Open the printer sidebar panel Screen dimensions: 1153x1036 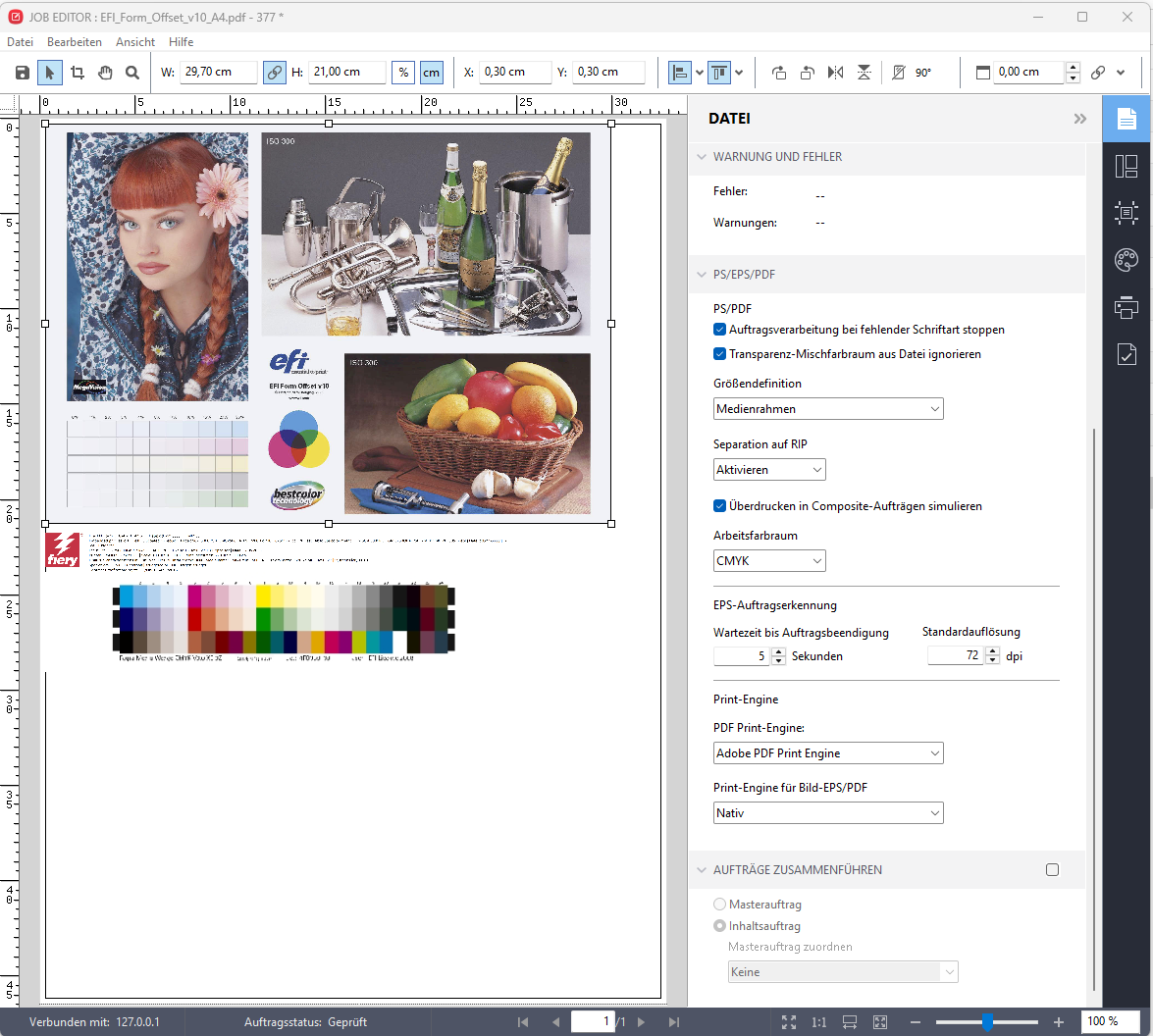(x=1127, y=308)
